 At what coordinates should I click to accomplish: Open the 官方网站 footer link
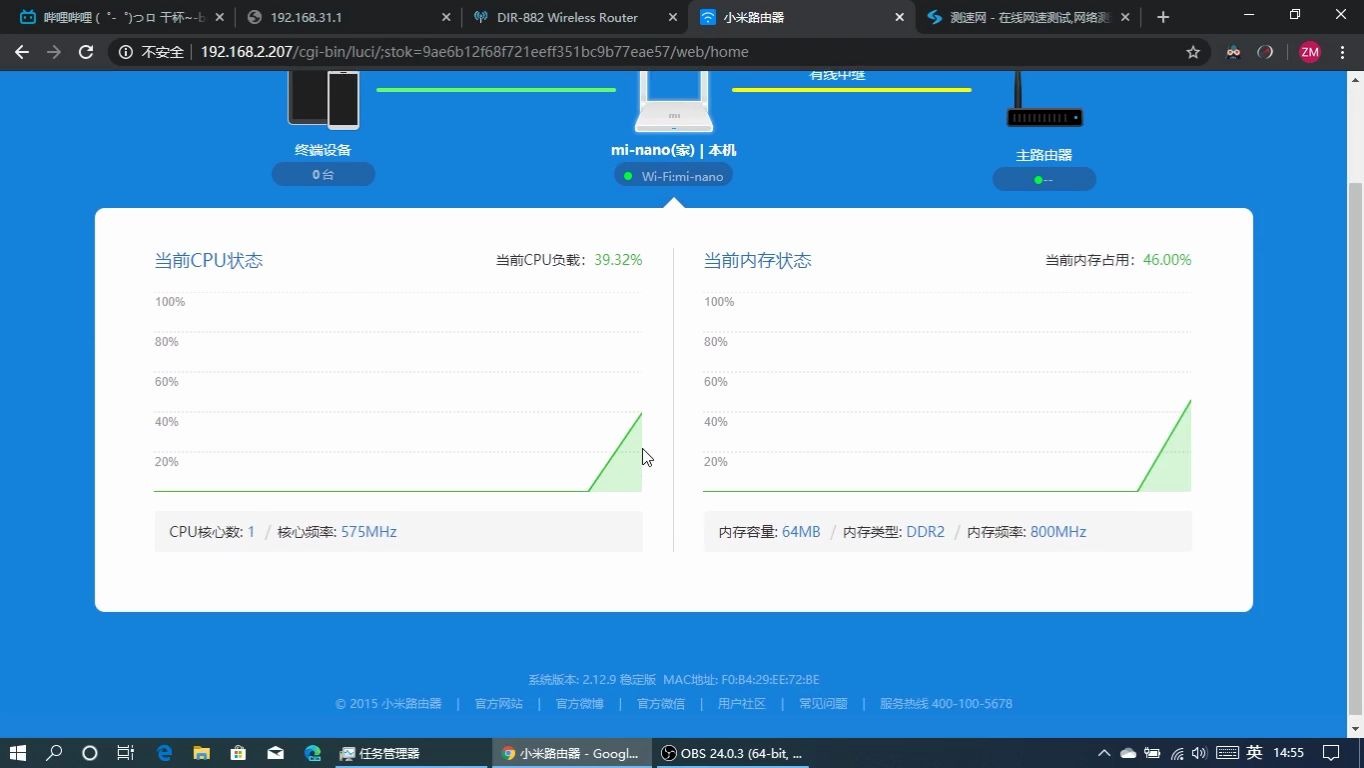pos(499,703)
